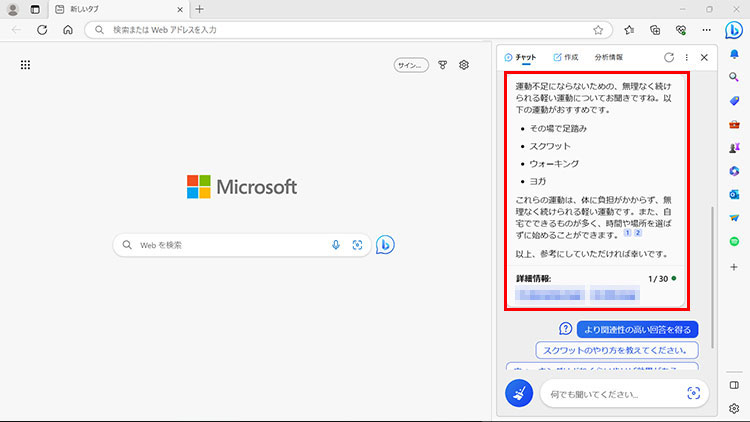This screenshot has height=422, width=750.
Task: Open page settings gear on new tab page
Action: [464, 65]
